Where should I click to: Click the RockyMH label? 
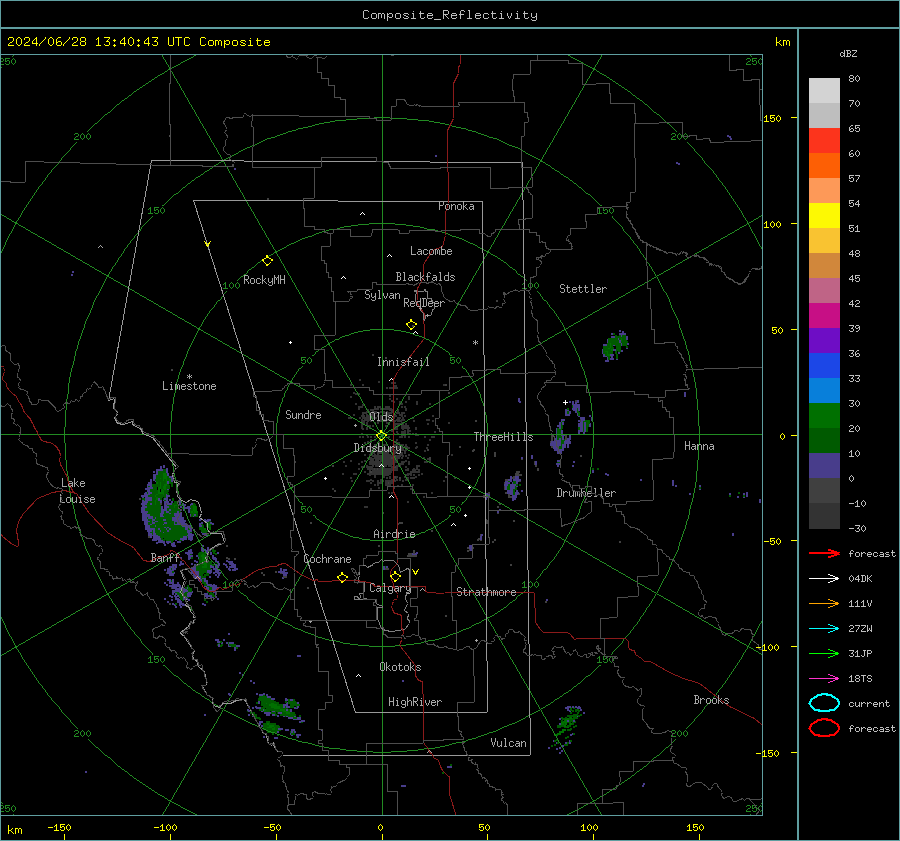pos(264,280)
